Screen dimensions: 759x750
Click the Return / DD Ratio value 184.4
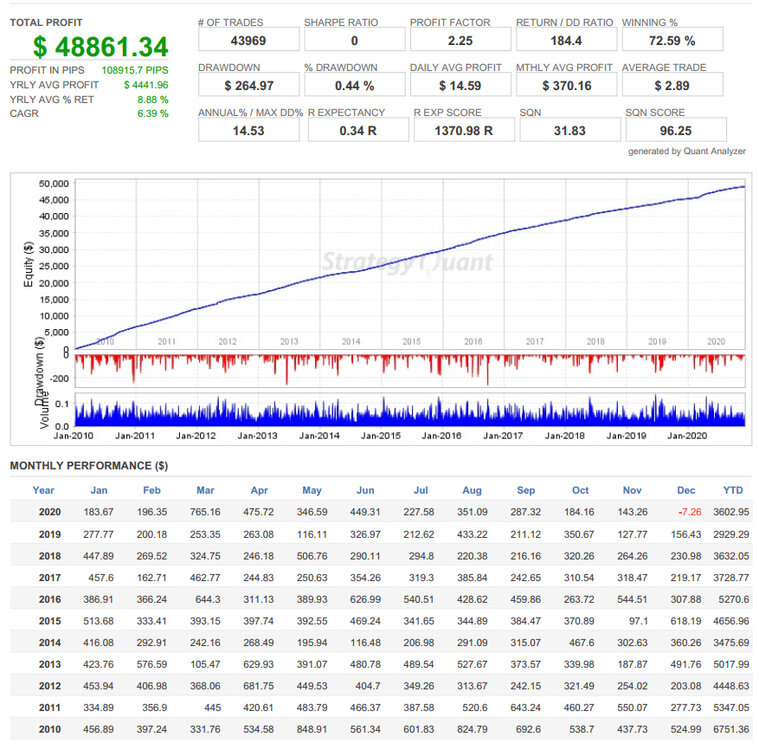566,41
